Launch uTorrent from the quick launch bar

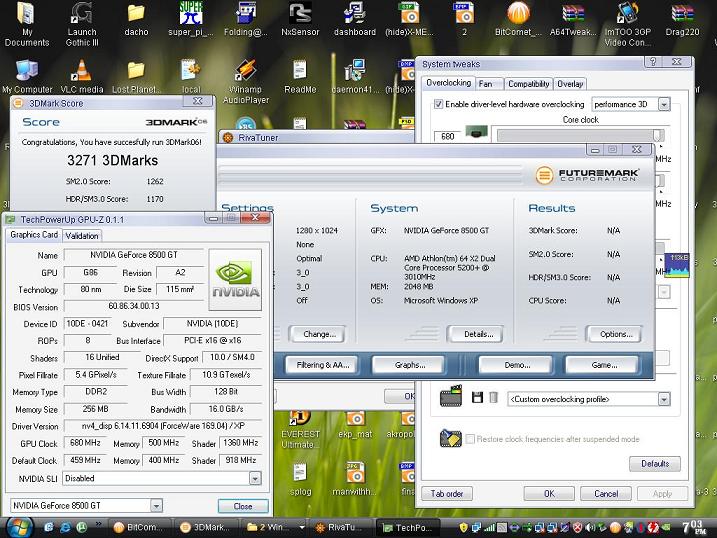pos(81,527)
